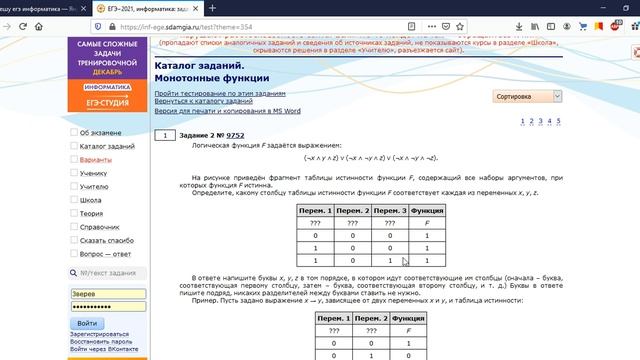Click the red adblock extension icon
The image size is (640, 360).
tap(615, 27)
